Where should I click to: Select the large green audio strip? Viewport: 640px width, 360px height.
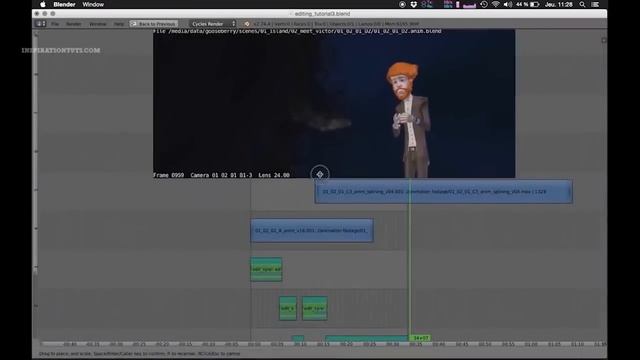pyautogui.click(x=266, y=269)
